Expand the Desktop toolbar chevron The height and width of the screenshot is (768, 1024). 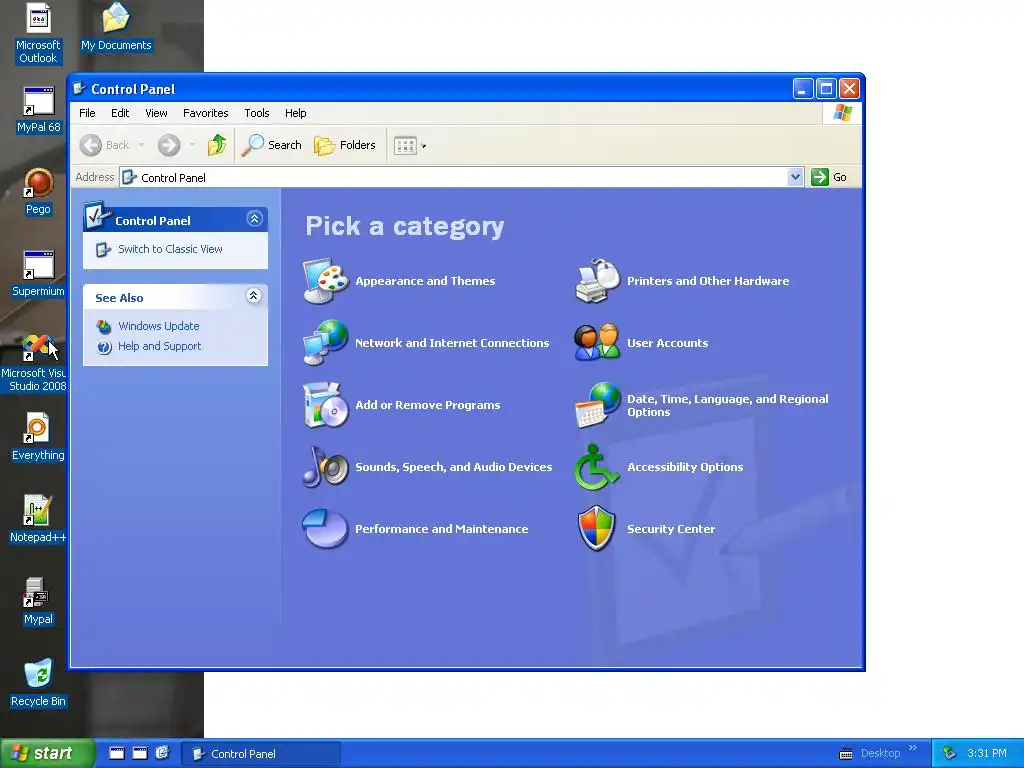[x=912, y=748]
